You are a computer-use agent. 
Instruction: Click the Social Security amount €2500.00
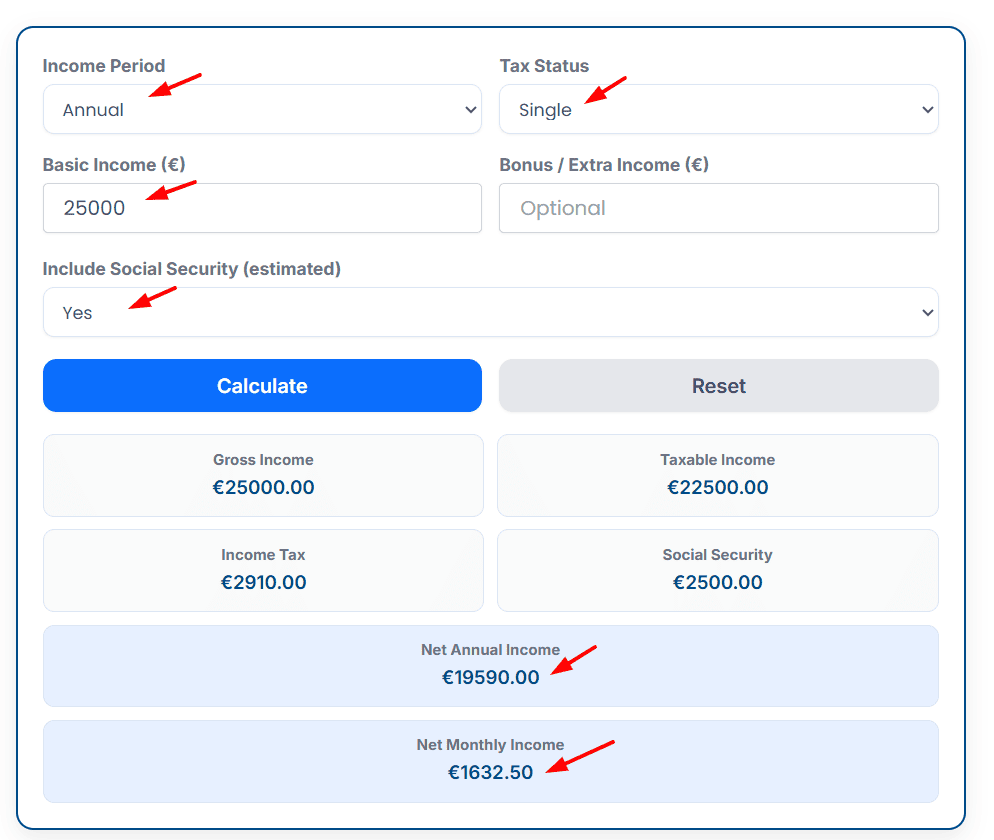click(x=718, y=582)
